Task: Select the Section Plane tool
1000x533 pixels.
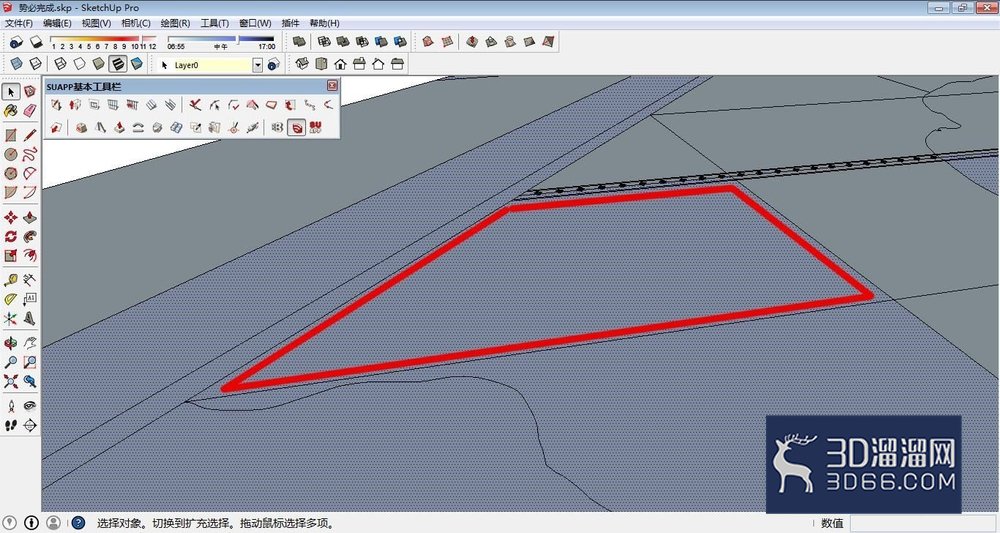Action: click(30, 425)
